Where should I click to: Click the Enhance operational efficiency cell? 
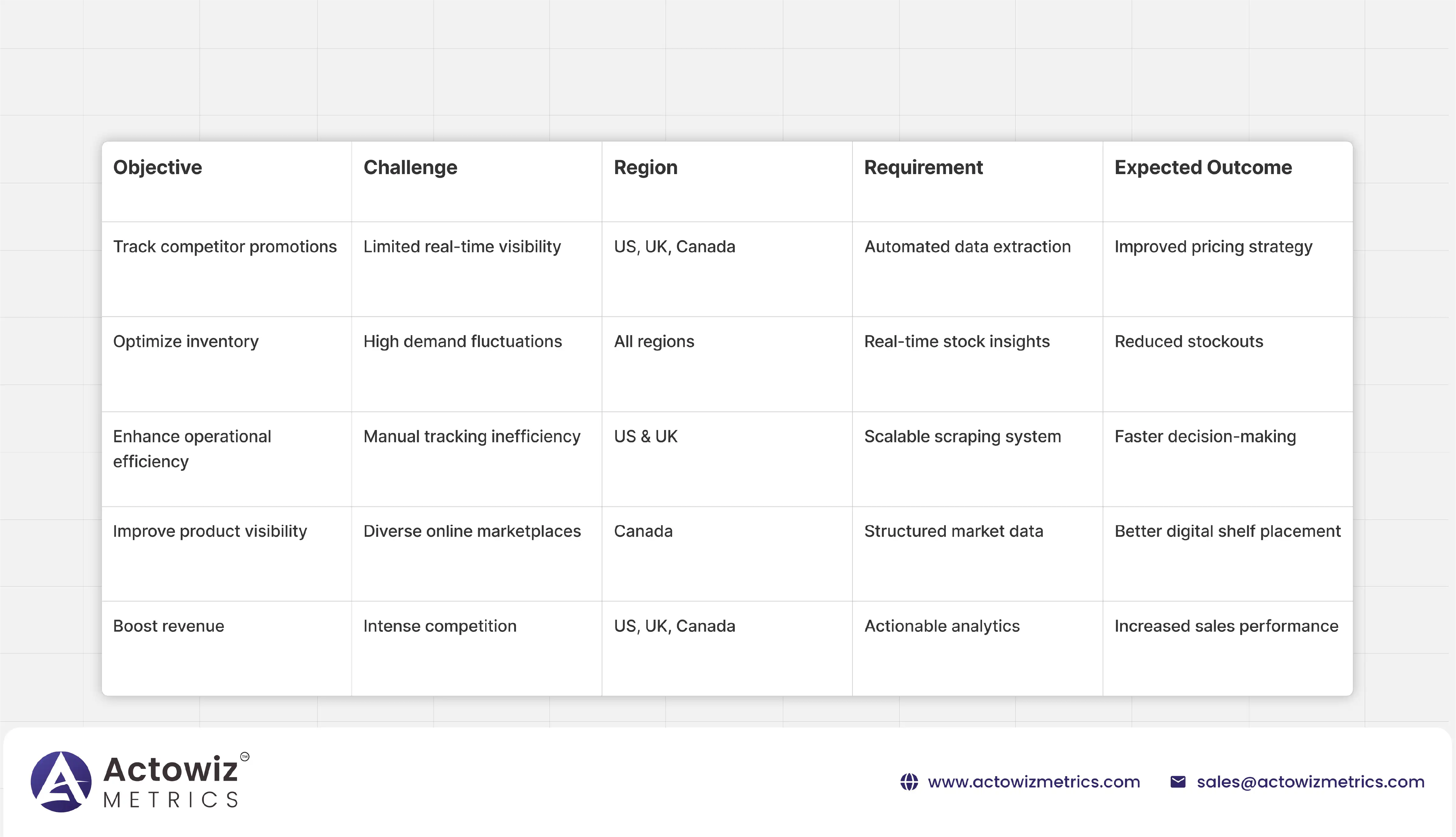pyautogui.click(x=192, y=448)
